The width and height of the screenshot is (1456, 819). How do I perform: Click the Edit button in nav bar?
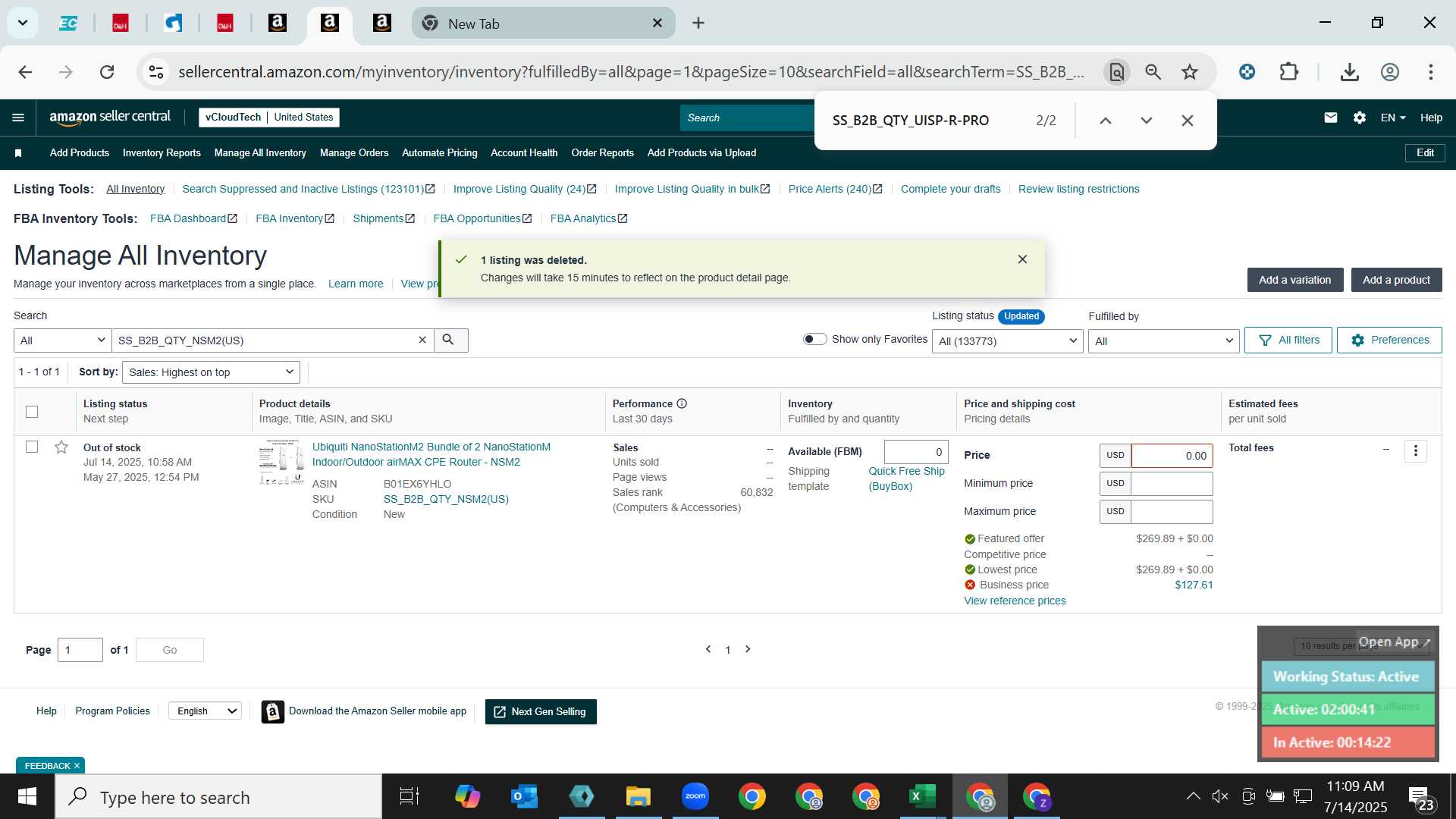pos(1425,153)
